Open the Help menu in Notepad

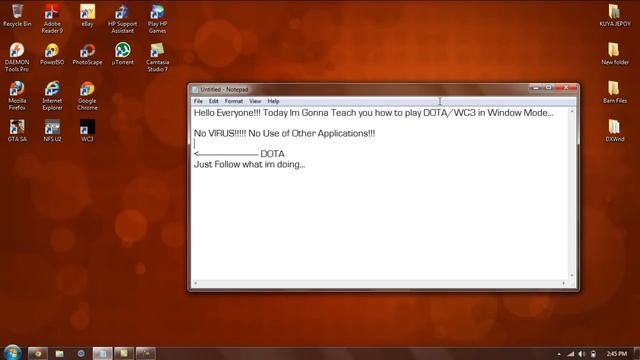[273, 101]
